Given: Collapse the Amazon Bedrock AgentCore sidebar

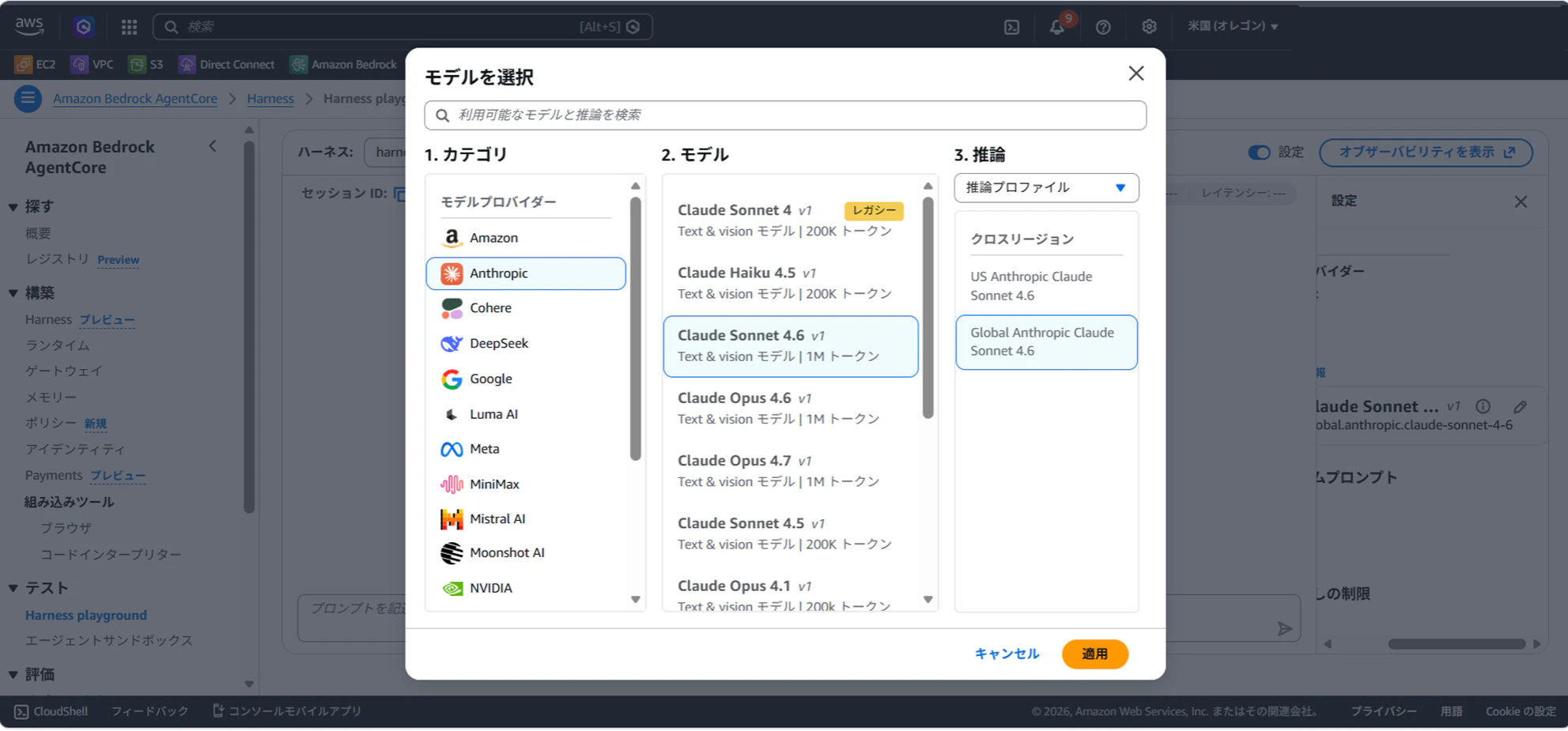Looking at the screenshot, I should click(213, 146).
